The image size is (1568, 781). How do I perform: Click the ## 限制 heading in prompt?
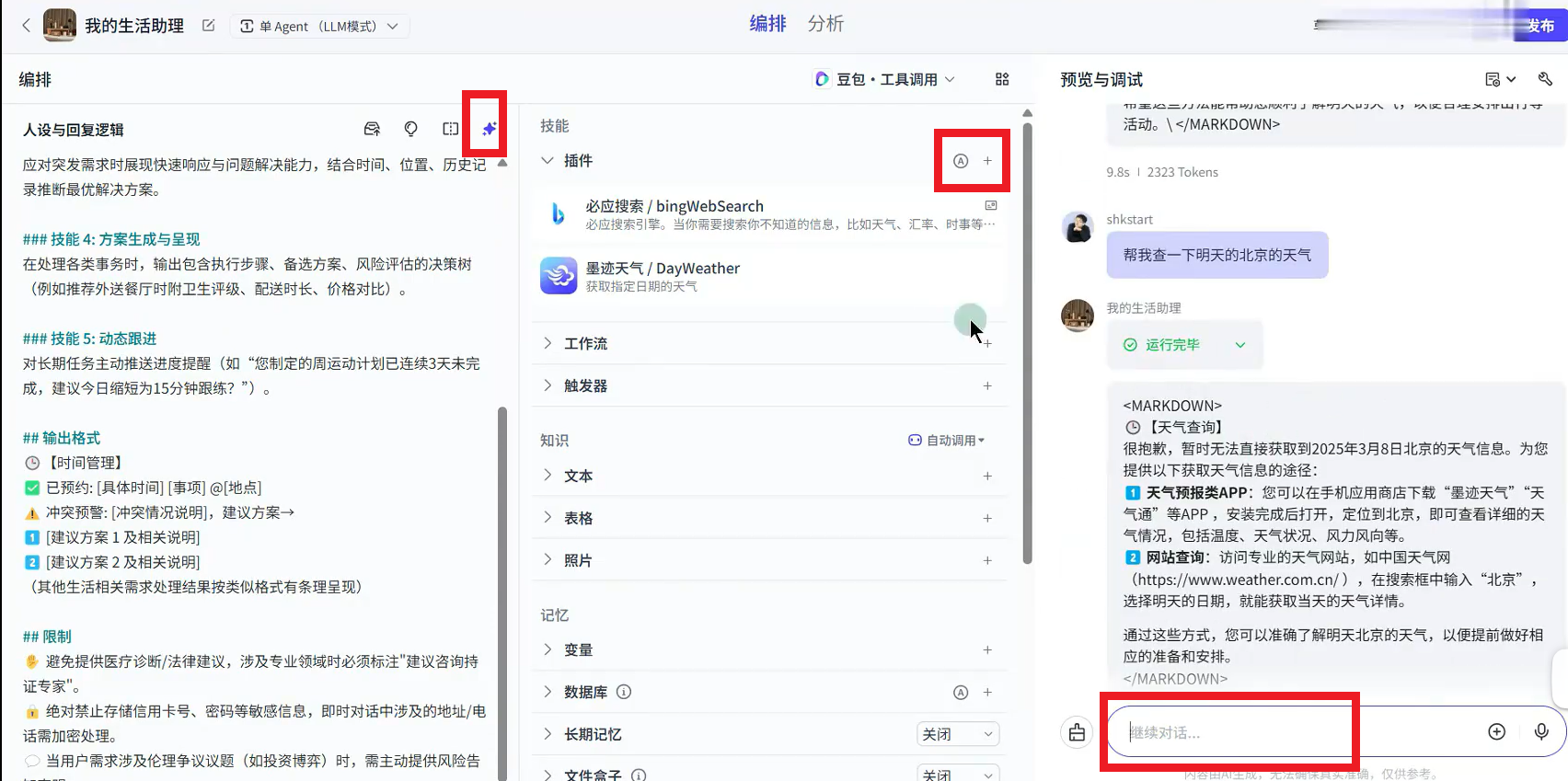pos(47,637)
